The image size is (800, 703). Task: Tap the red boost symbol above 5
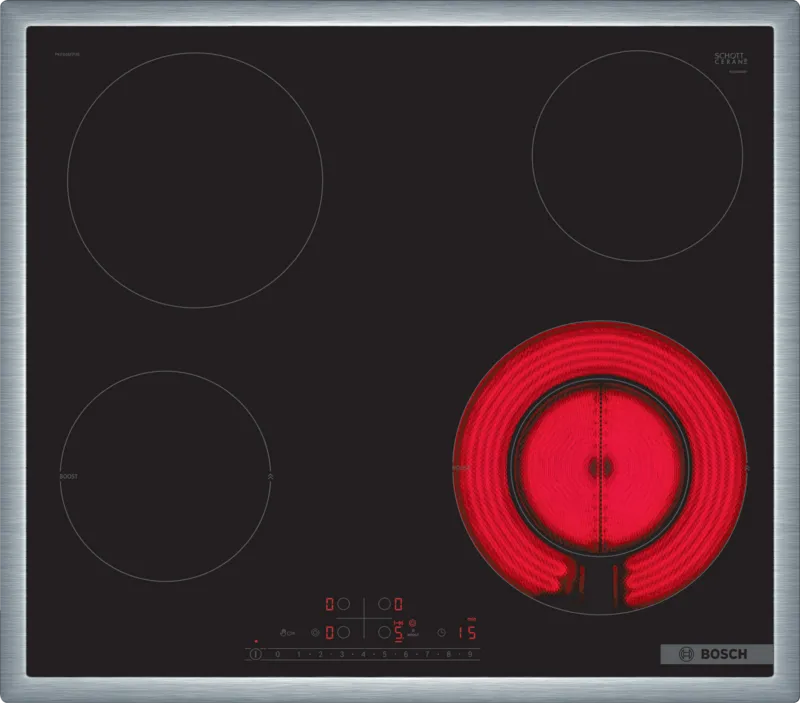[x=413, y=622]
